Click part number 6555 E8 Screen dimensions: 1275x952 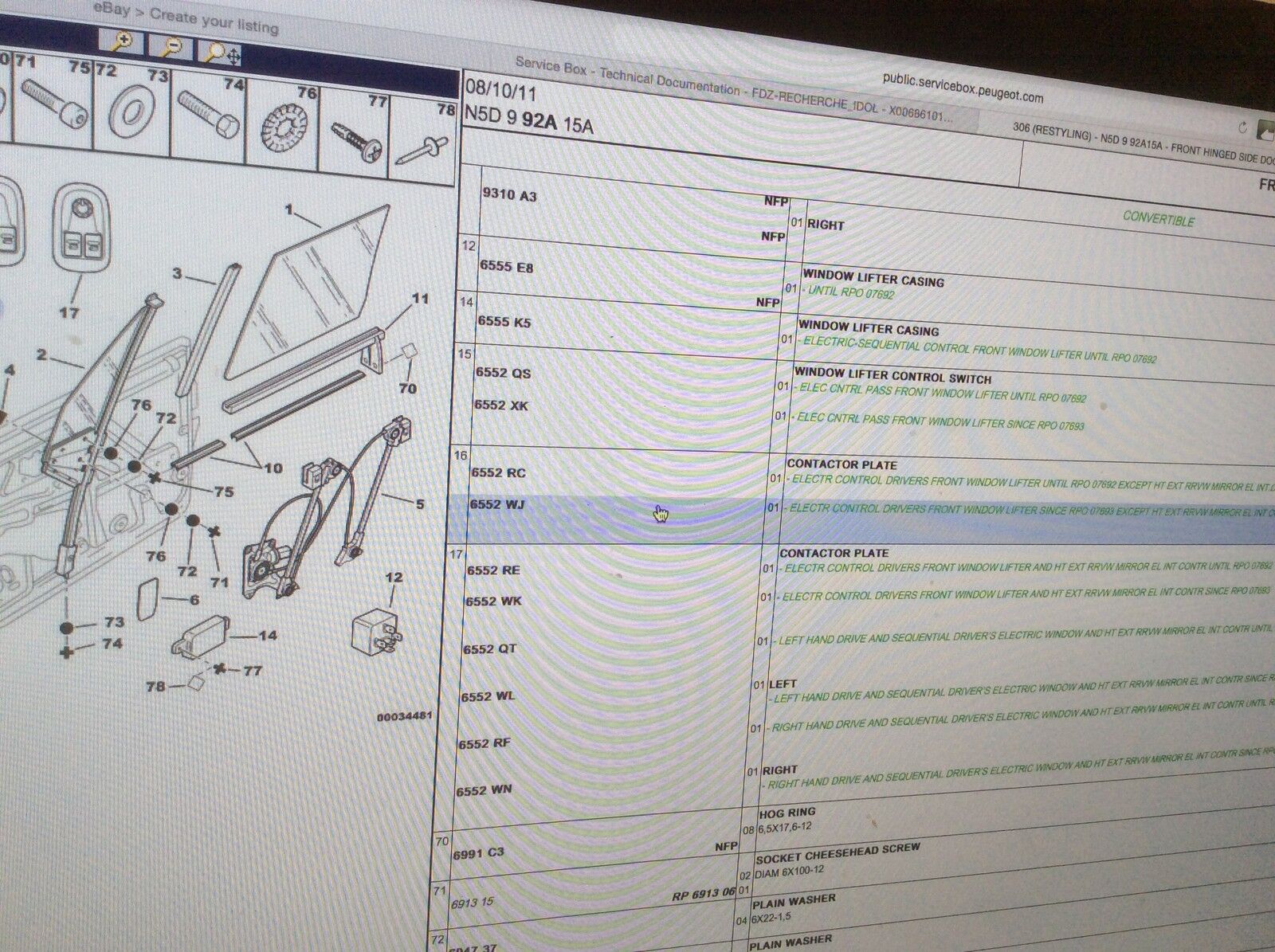[x=505, y=267]
